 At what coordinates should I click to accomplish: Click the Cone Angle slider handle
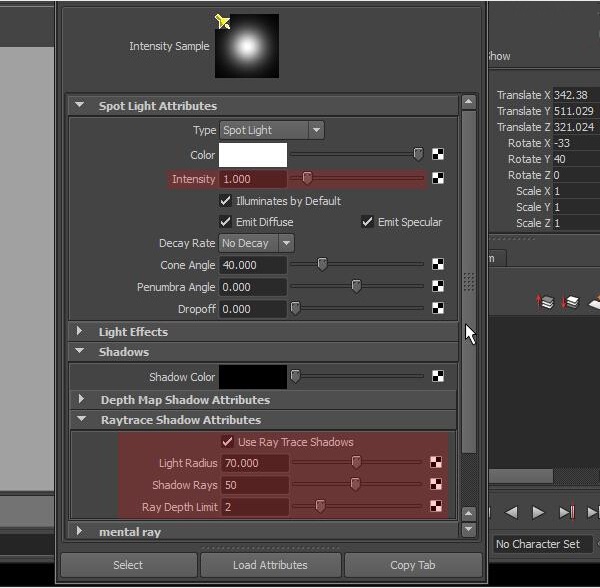[x=322, y=264]
